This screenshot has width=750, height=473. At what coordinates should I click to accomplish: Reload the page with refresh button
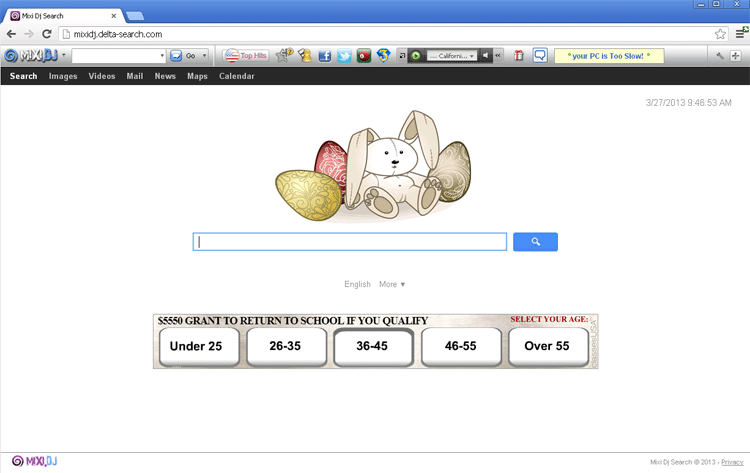pyautogui.click(x=46, y=34)
